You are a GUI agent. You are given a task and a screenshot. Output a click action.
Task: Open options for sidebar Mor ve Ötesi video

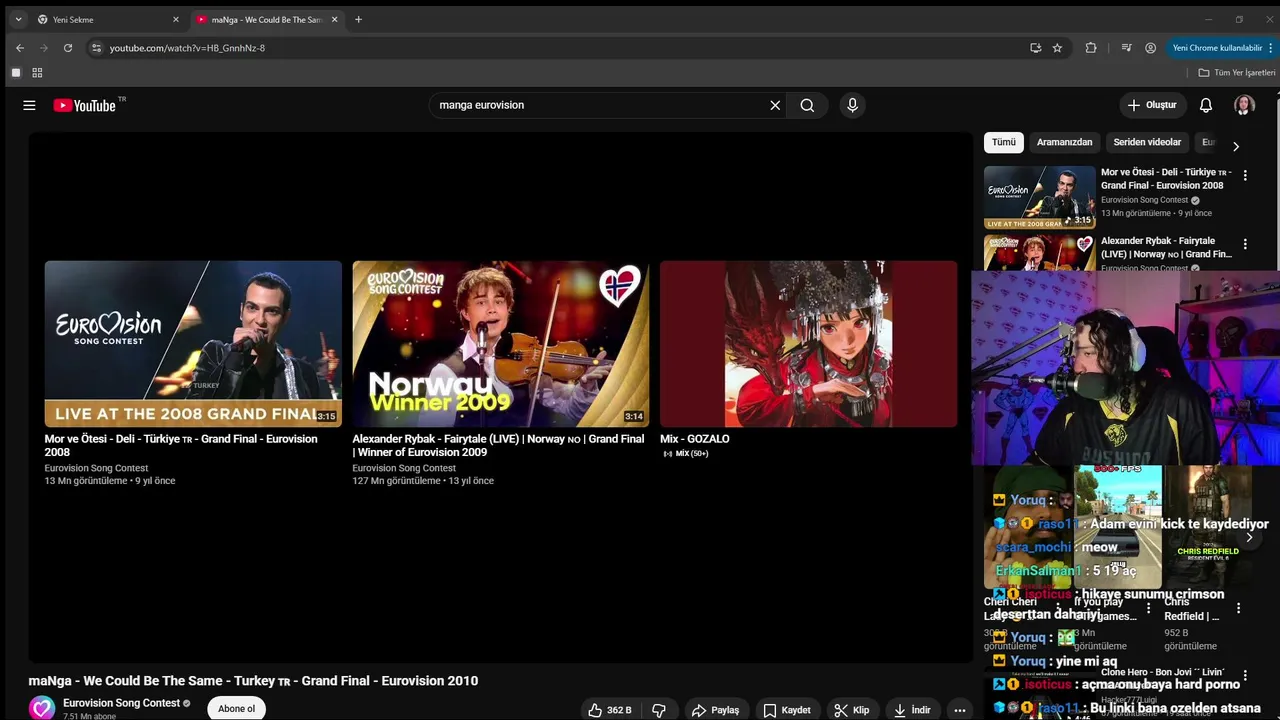tap(1245, 176)
